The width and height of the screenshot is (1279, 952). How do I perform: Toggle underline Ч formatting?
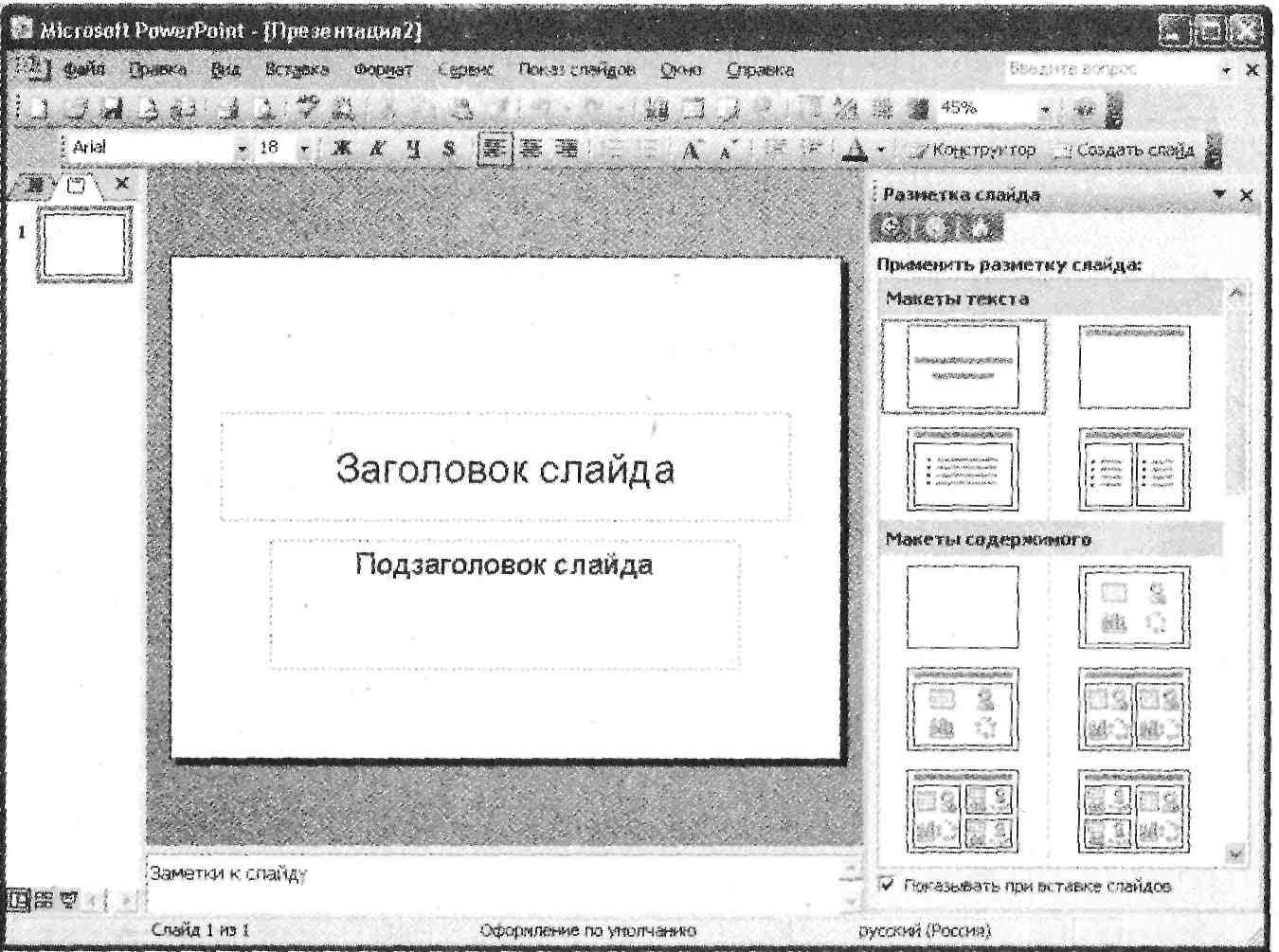413,148
